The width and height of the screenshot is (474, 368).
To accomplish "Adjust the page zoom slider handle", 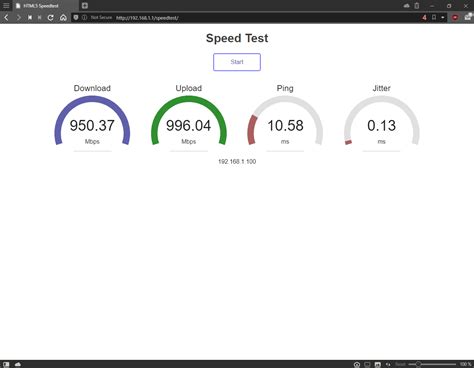I will [418, 364].
